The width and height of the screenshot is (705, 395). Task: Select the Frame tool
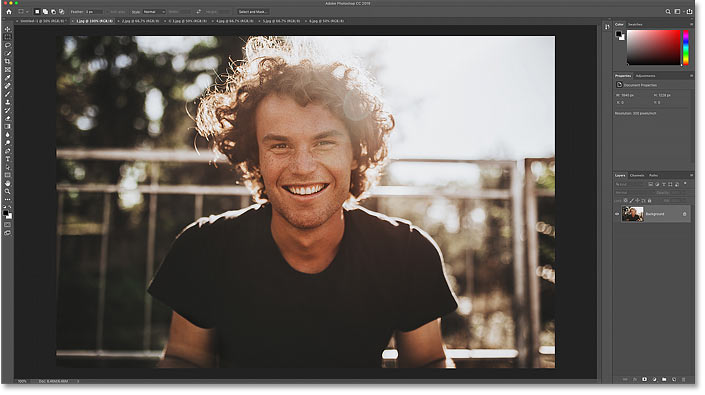(7, 70)
